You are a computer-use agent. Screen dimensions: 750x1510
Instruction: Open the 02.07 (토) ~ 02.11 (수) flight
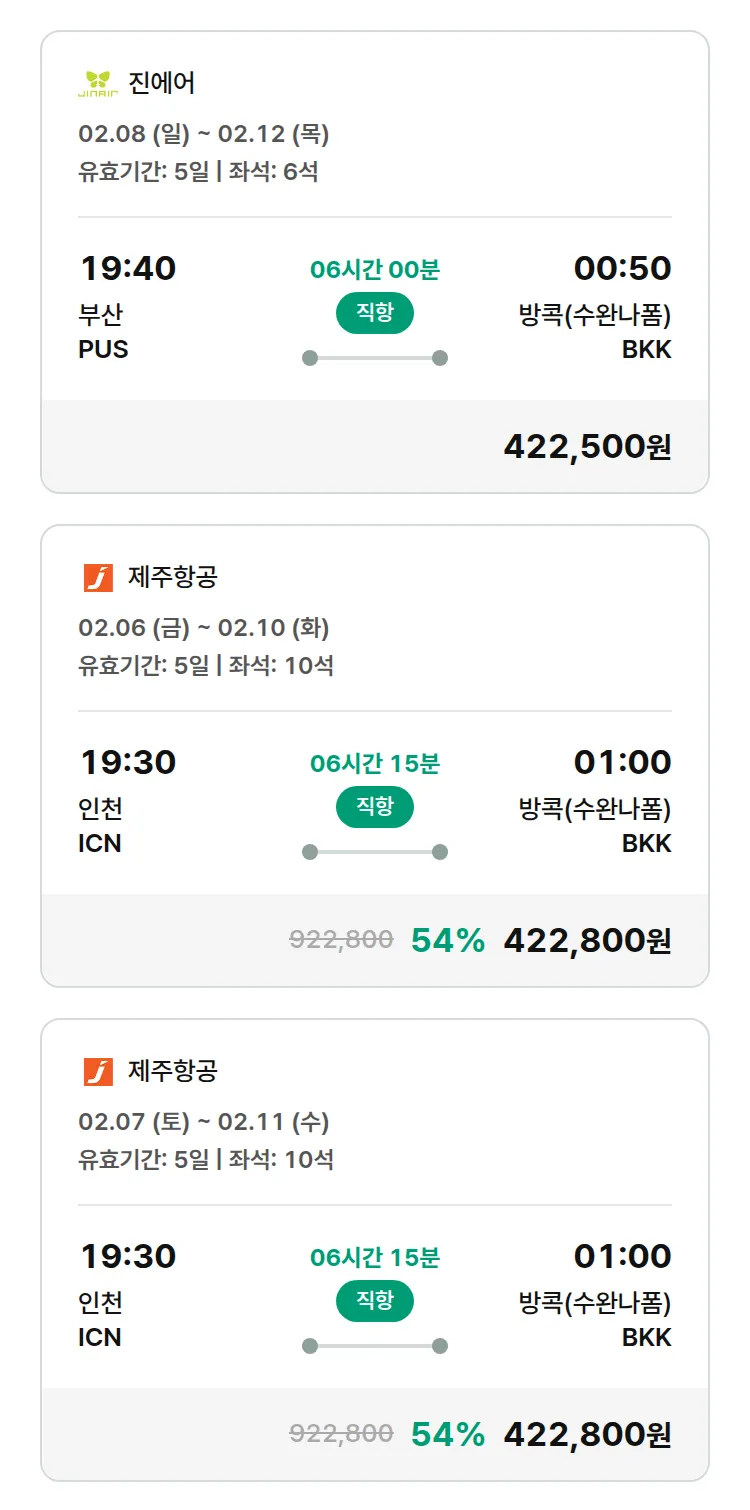click(204, 1122)
